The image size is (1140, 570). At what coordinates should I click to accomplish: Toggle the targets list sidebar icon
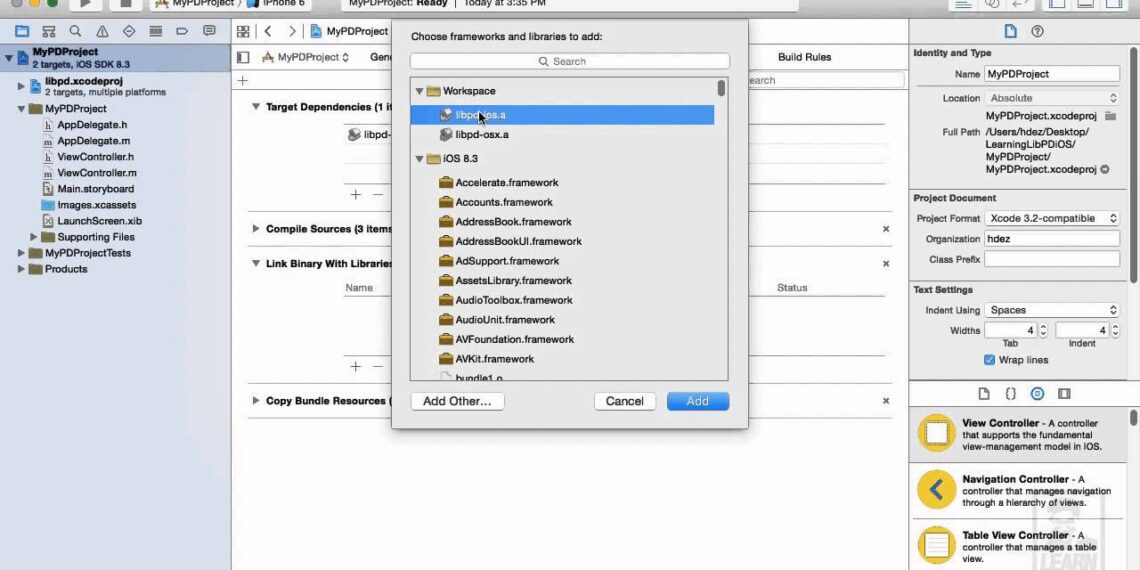pyautogui.click(x=244, y=57)
